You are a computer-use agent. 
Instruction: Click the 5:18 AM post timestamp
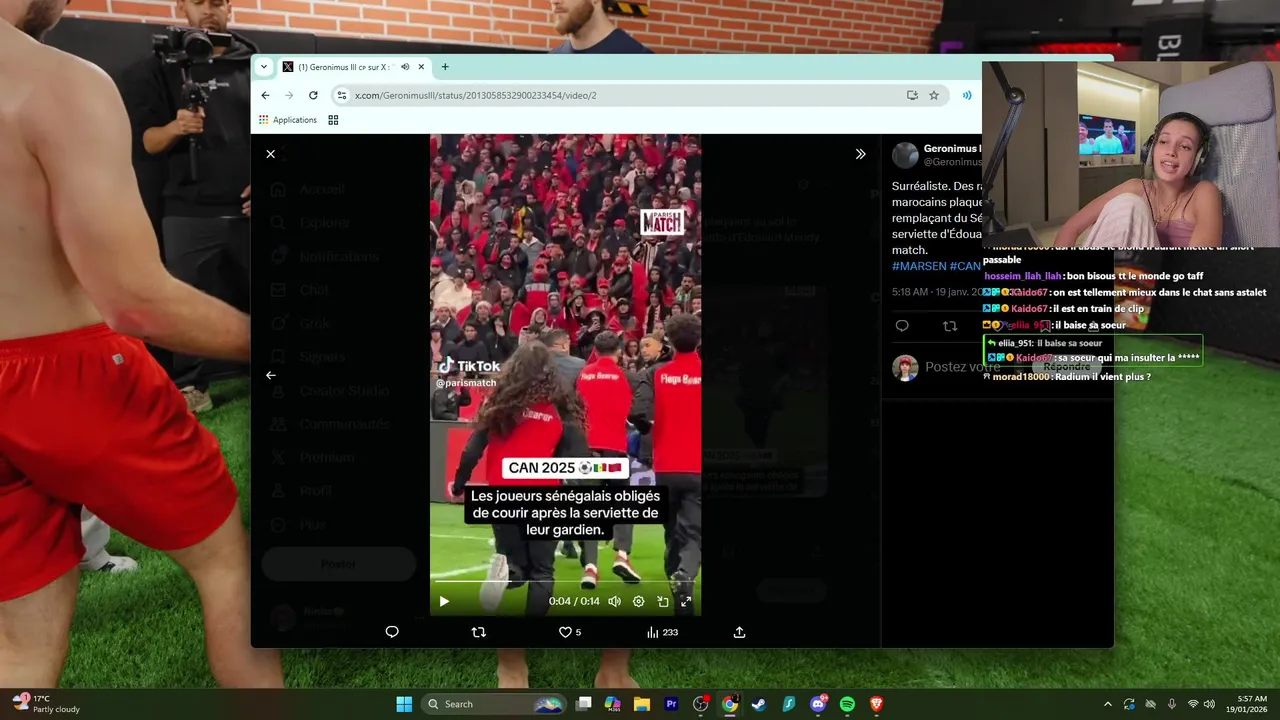[x=937, y=292]
